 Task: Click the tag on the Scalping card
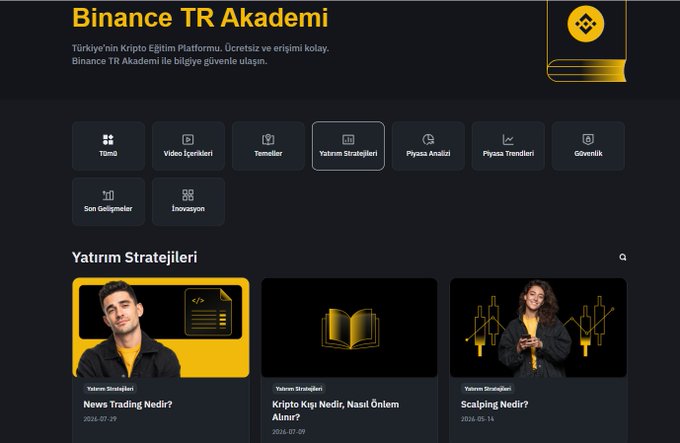point(488,389)
